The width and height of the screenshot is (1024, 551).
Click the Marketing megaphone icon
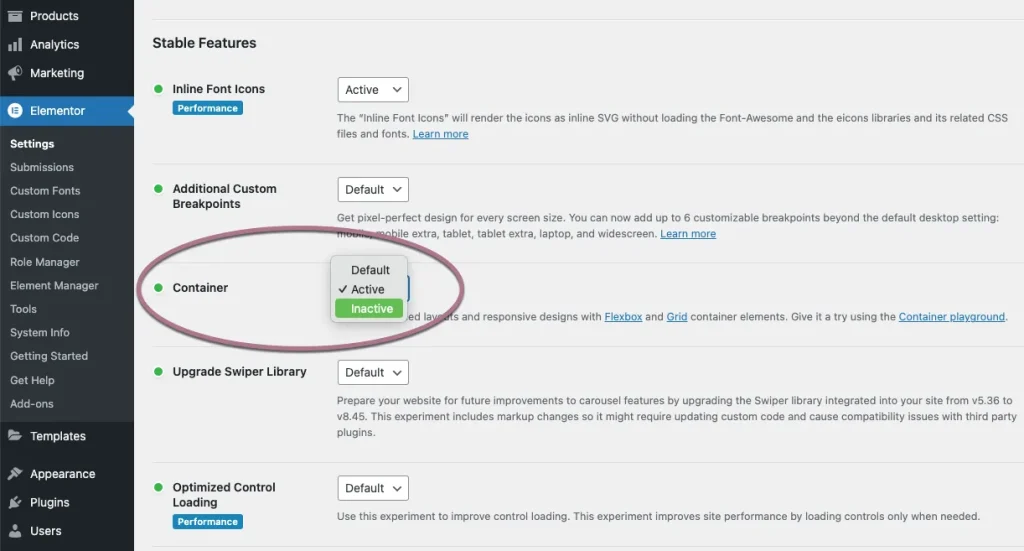click(x=15, y=73)
